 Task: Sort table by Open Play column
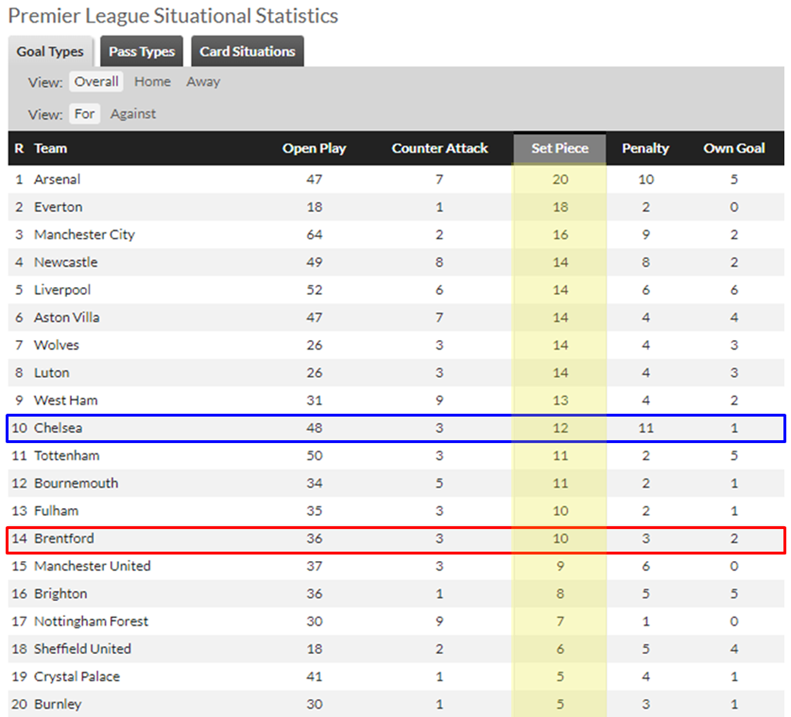coord(314,148)
